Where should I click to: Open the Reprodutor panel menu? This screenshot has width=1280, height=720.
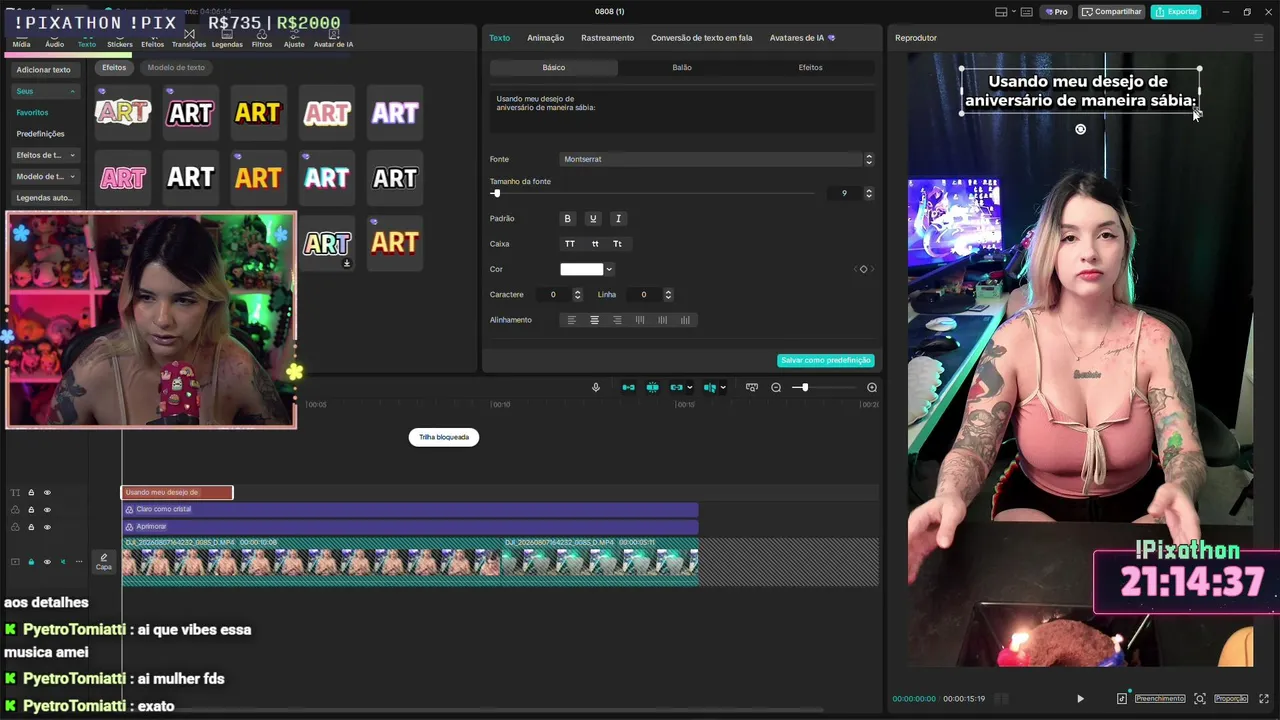(x=1258, y=38)
